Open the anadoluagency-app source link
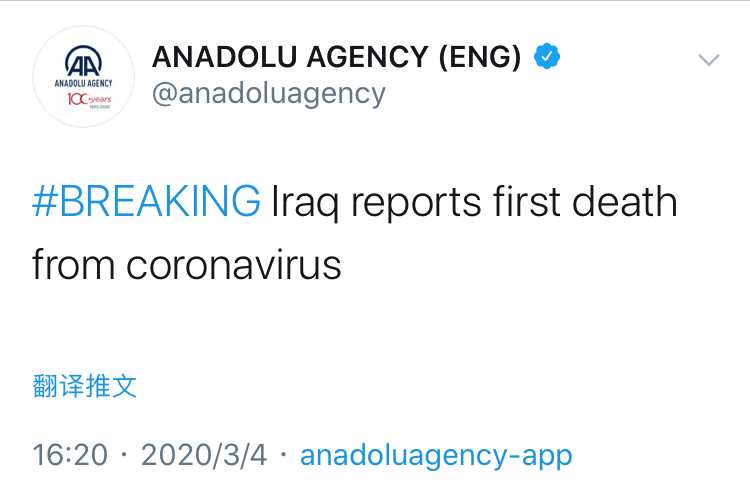Viewport: 750px width, 499px height. click(436, 455)
